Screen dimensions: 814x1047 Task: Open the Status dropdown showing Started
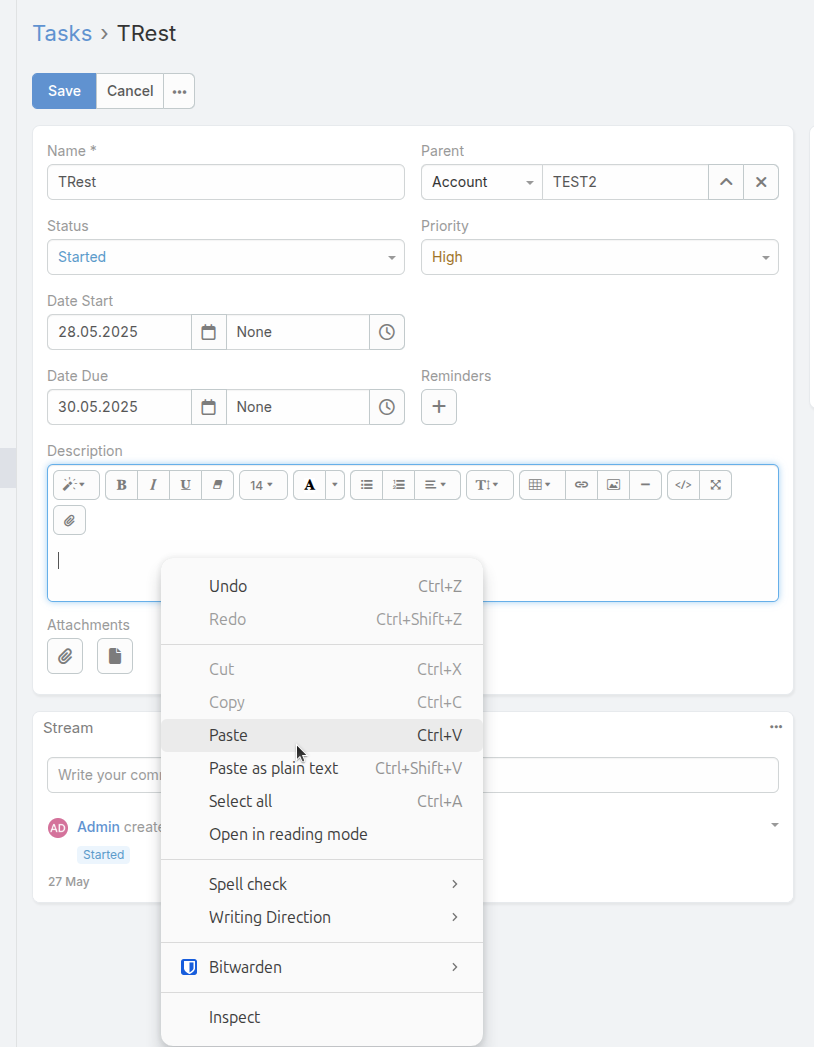click(225, 257)
